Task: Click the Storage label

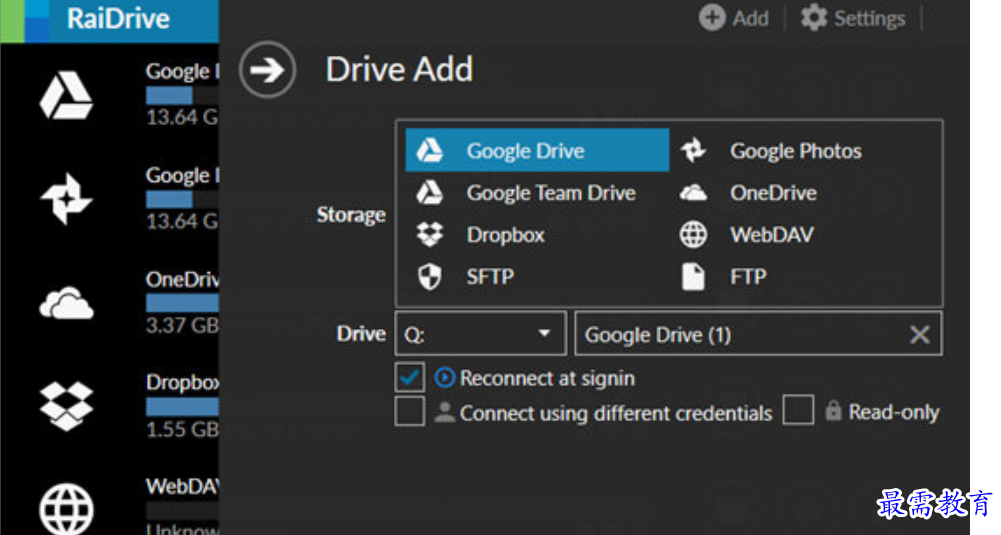Action: pyautogui.click(x=351, y=215)
